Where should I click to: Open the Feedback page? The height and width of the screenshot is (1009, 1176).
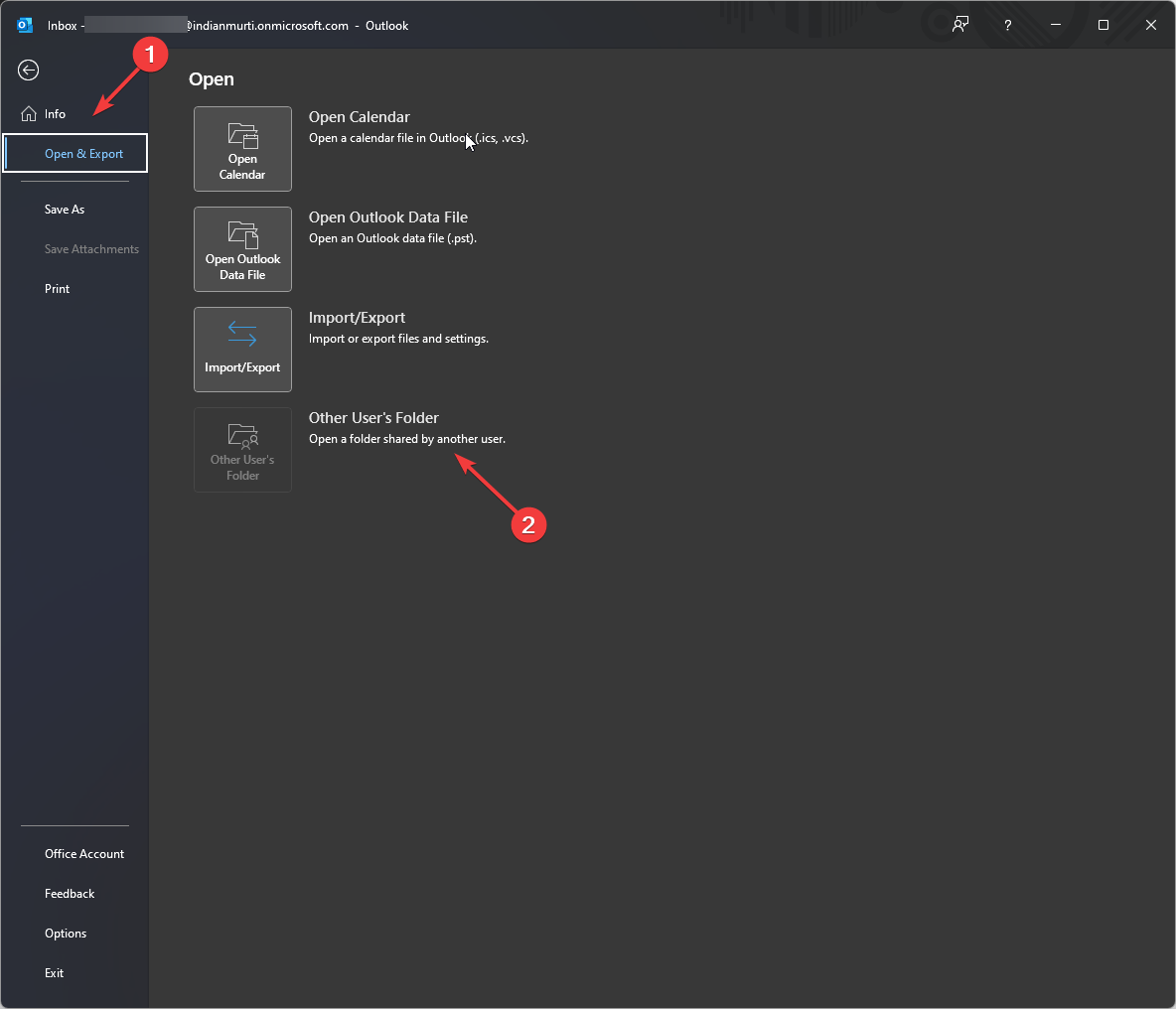(x=70, y=894)
